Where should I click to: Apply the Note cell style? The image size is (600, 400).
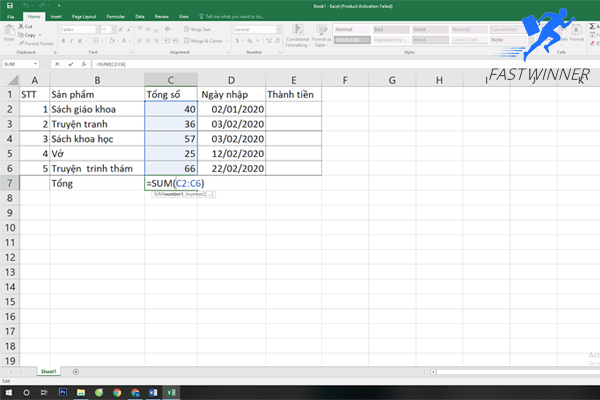click(x=508, y=40)
